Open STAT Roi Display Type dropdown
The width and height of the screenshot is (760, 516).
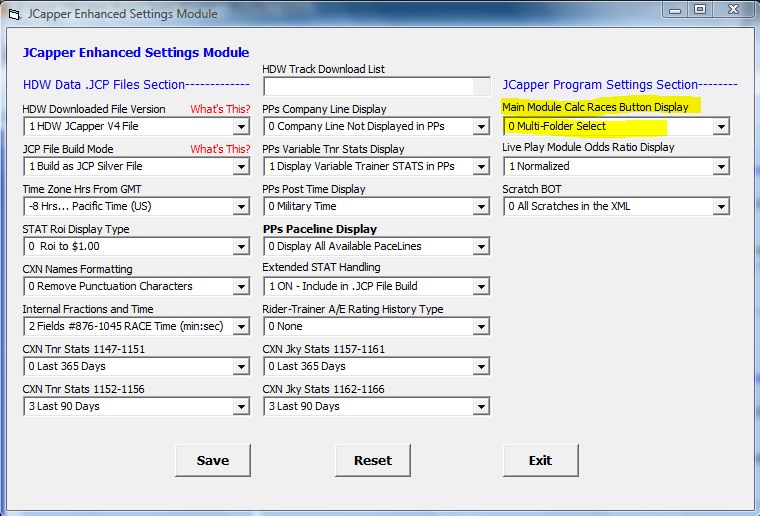(x=241, y=247)
